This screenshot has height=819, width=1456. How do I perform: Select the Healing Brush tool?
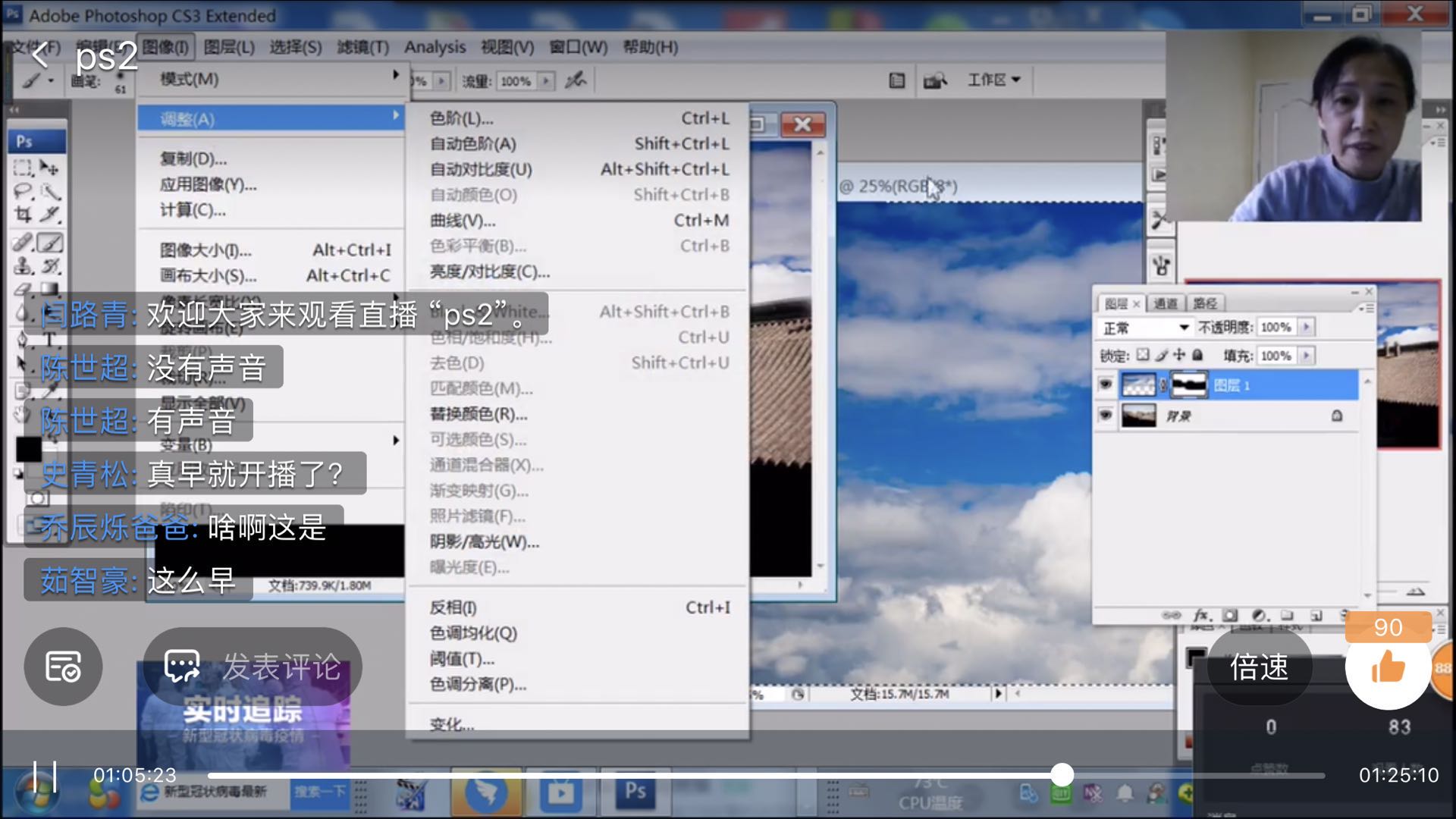tap(23, 243)
